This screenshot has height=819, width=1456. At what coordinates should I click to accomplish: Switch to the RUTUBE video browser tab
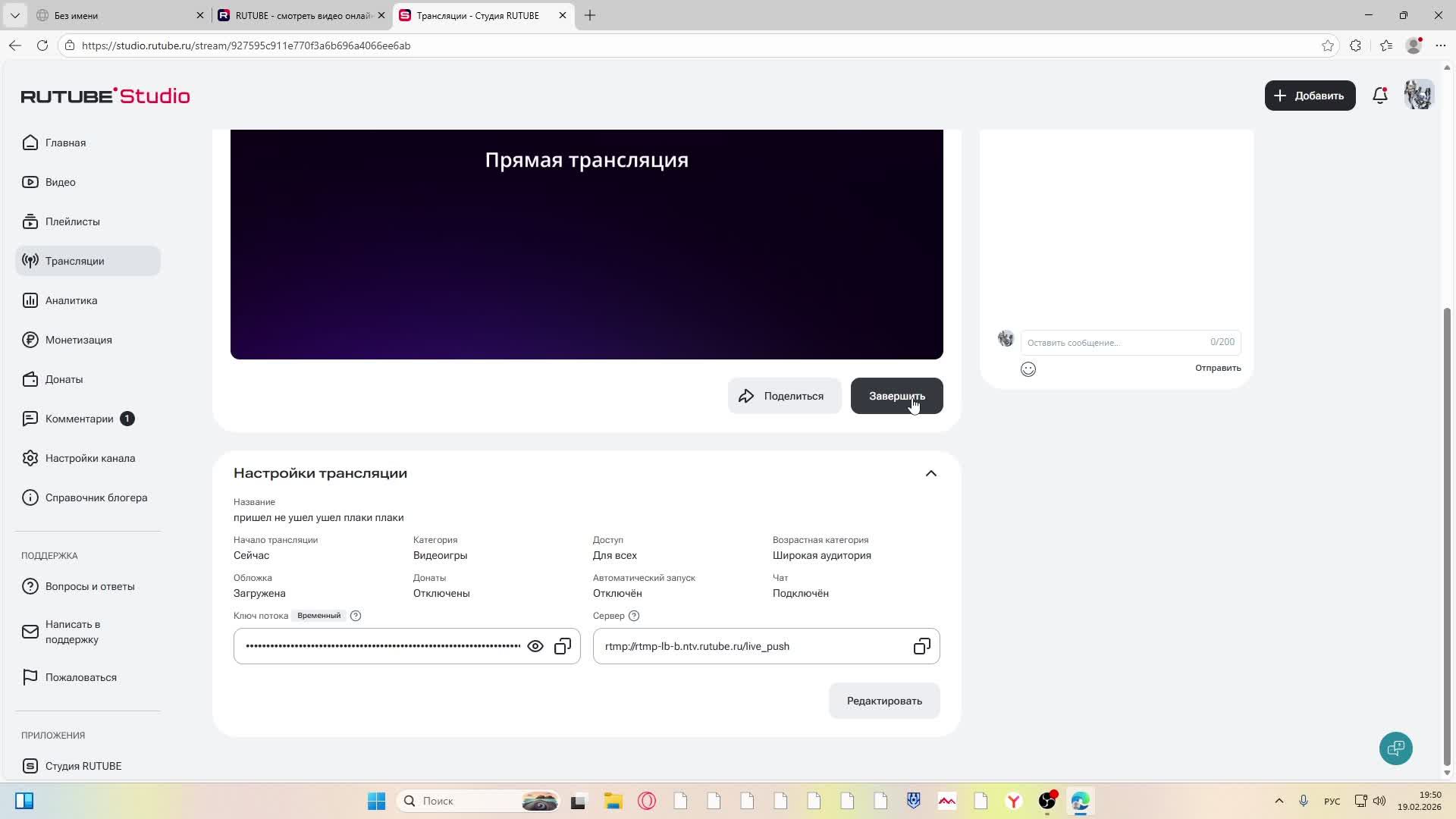302,15
